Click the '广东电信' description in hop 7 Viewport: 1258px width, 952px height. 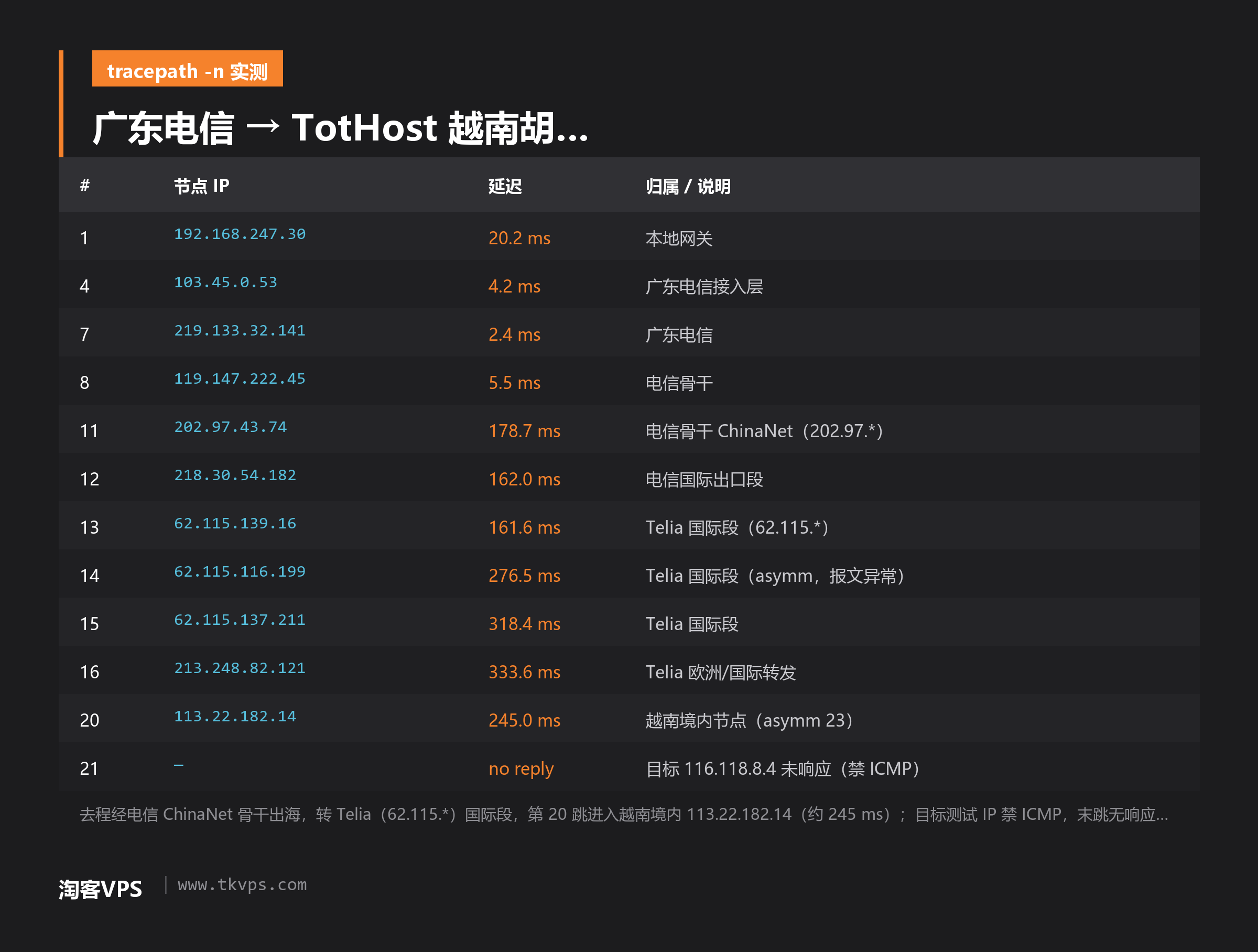(679, 335)
